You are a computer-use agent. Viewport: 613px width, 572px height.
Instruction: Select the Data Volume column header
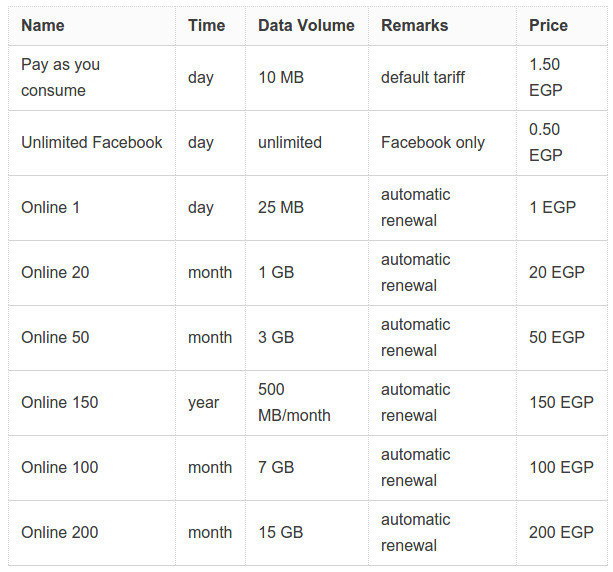pos(306,25)
